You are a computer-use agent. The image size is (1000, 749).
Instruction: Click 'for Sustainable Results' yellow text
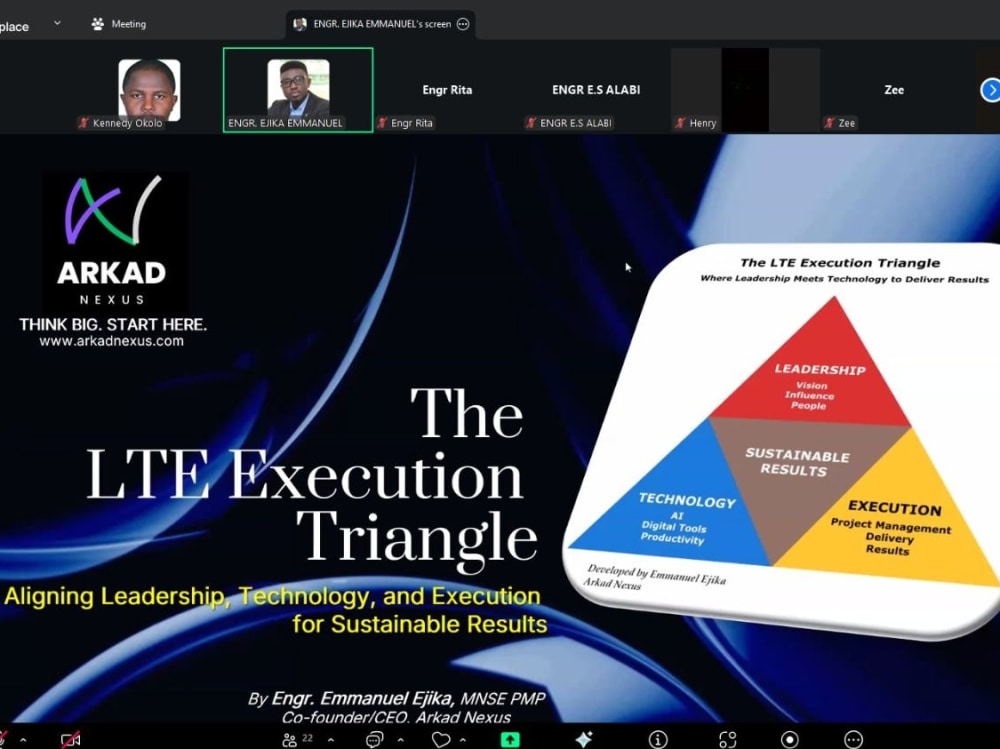pyautogui.click(x=420, y=624)
